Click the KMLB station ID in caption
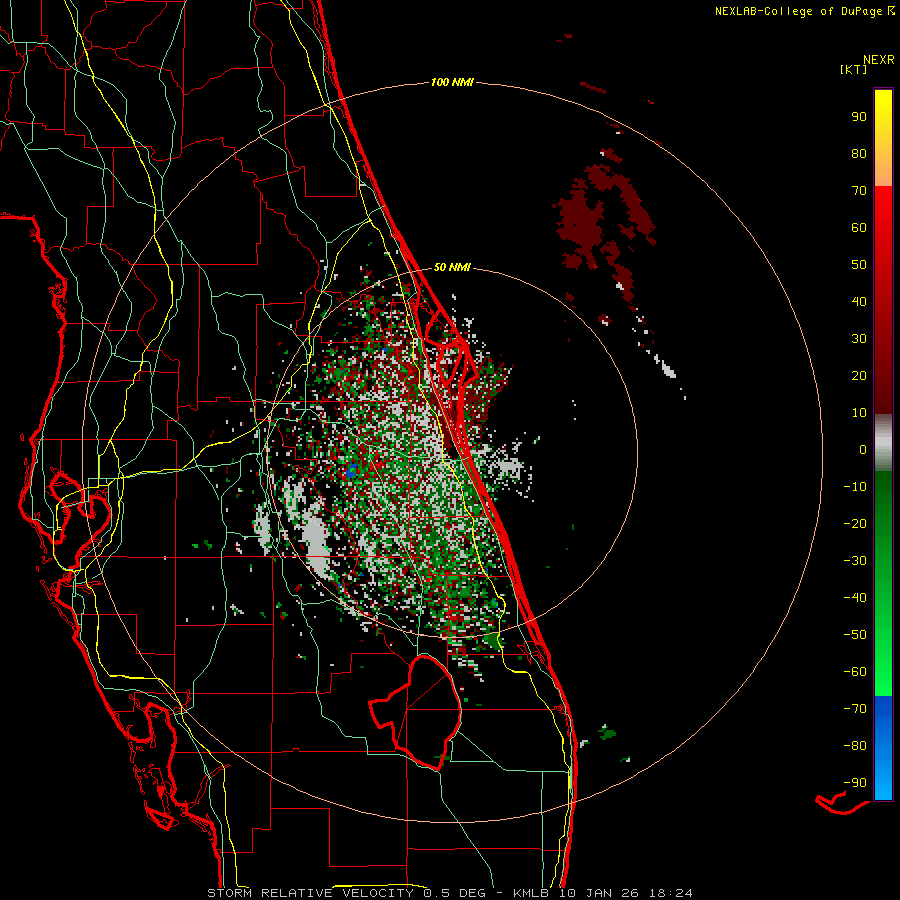 click(532, 893)
